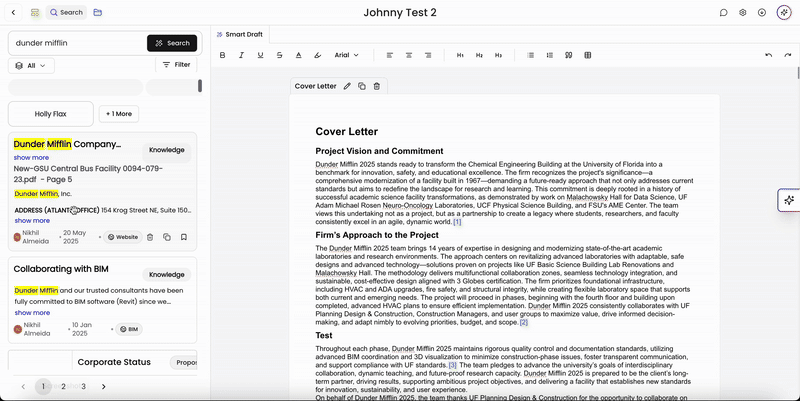Bookmark the Dunder Mifflin Company result
The image size is (800, 401).
(184, 237)
